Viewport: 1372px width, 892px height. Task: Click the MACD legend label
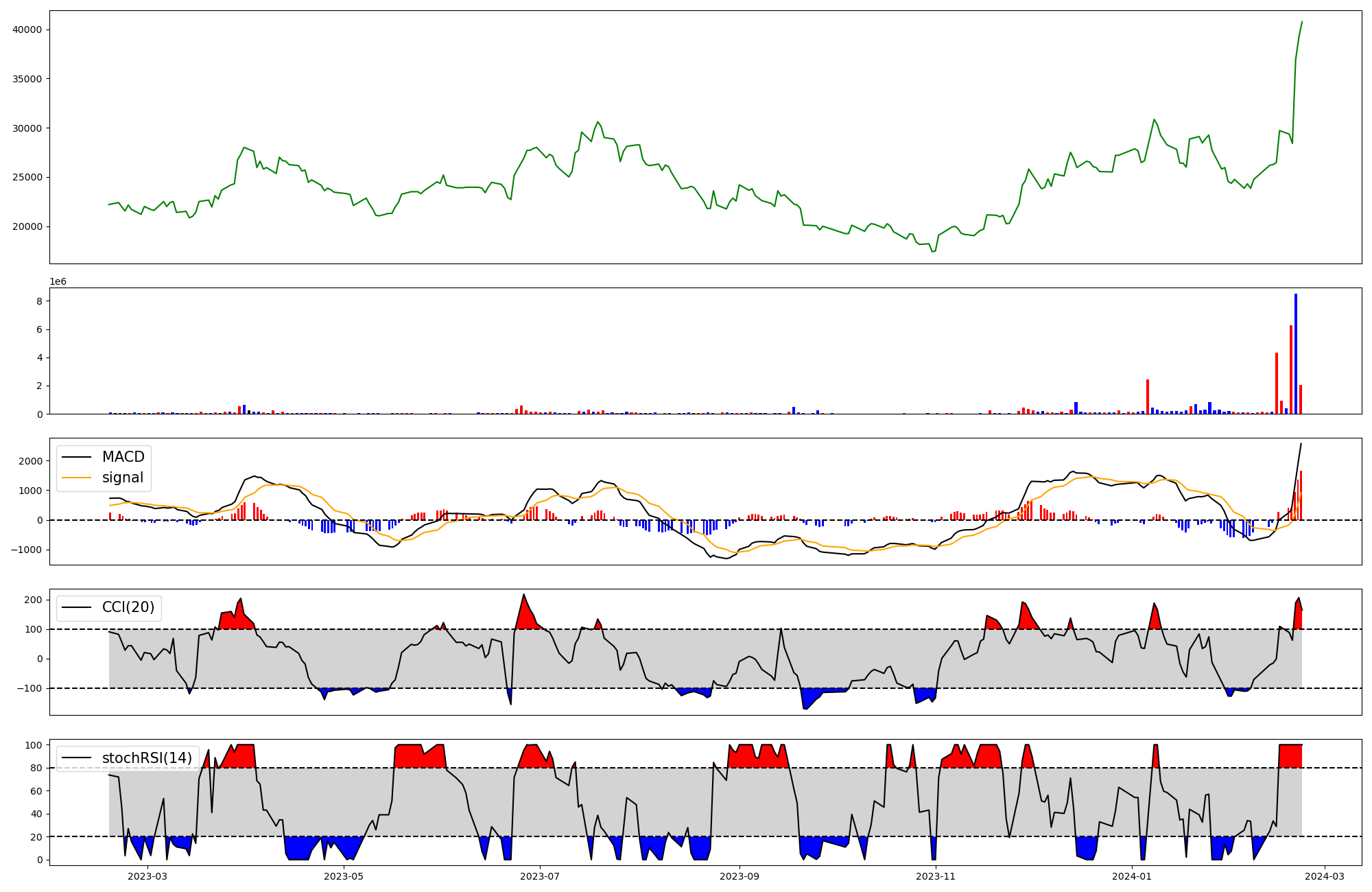coord(123,457)
